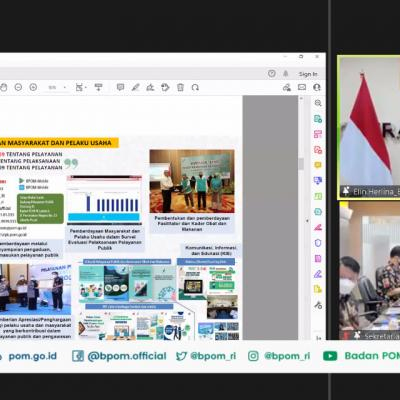Open More Tools wrench icon
400x400 pixels.
coord(318,305)
